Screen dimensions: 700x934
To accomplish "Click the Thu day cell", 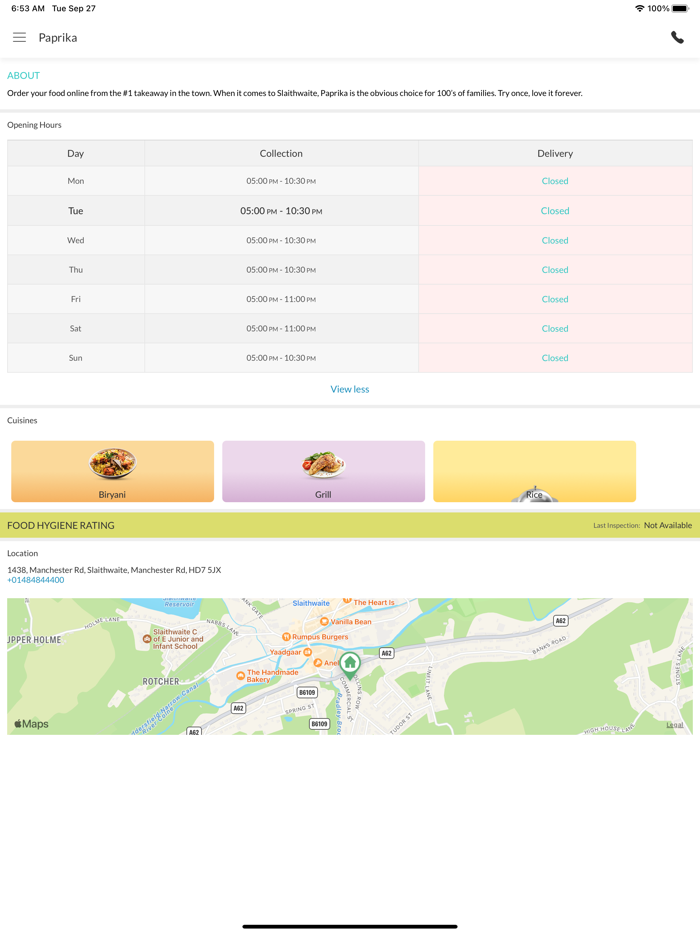I will coord(76,270).
